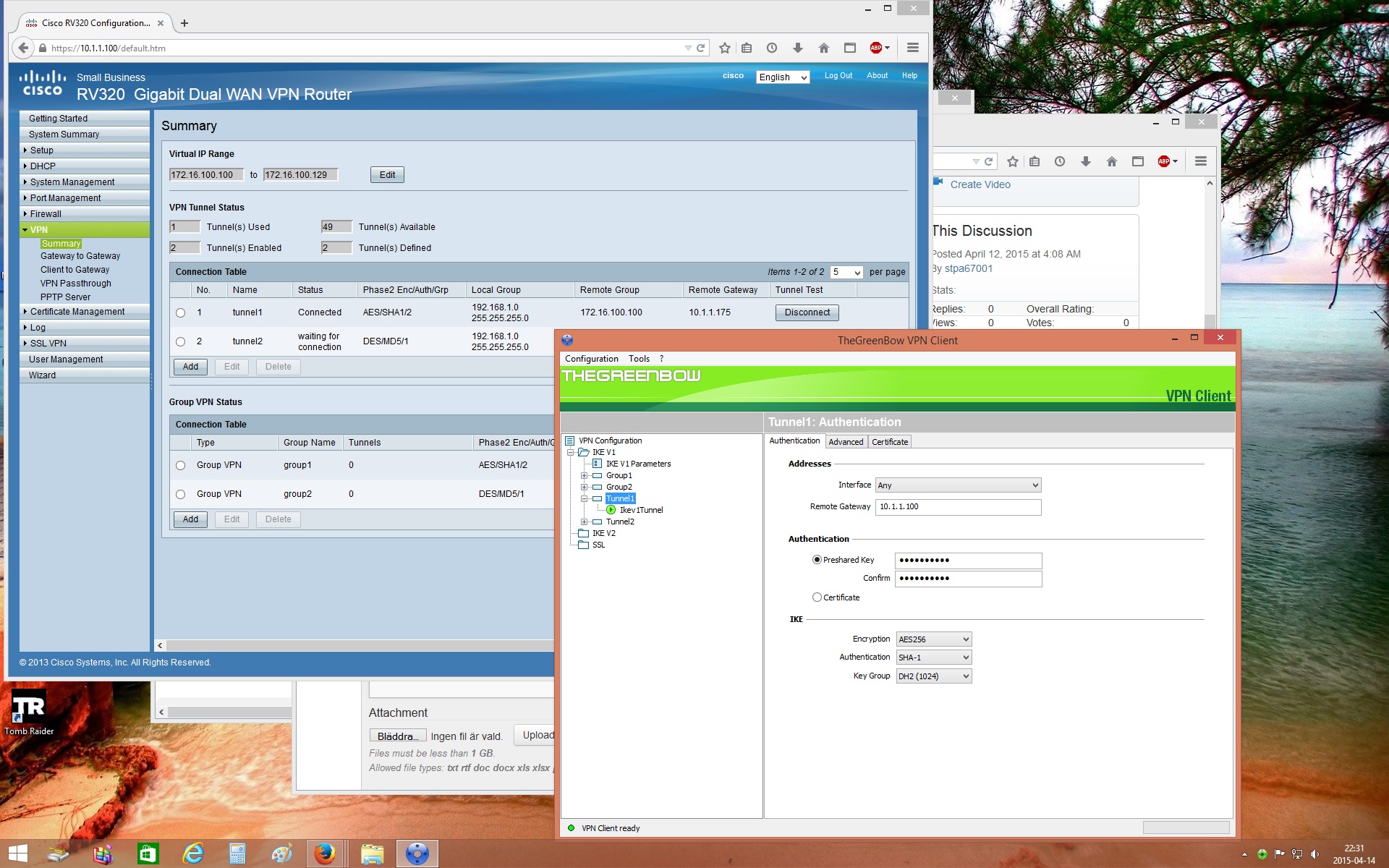Click scroll-up arrow in background discussion page

coord(1210,183)
